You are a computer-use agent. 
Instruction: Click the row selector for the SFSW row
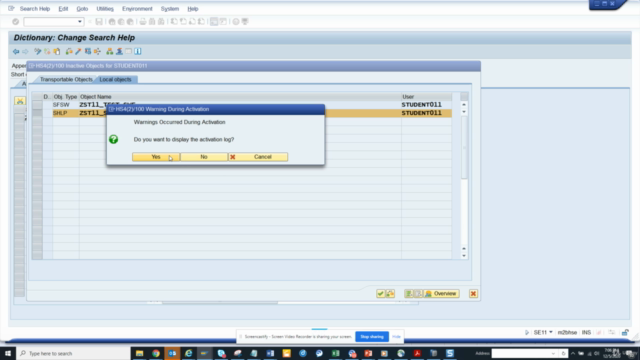pyautogui.click(x=37, y=105)
